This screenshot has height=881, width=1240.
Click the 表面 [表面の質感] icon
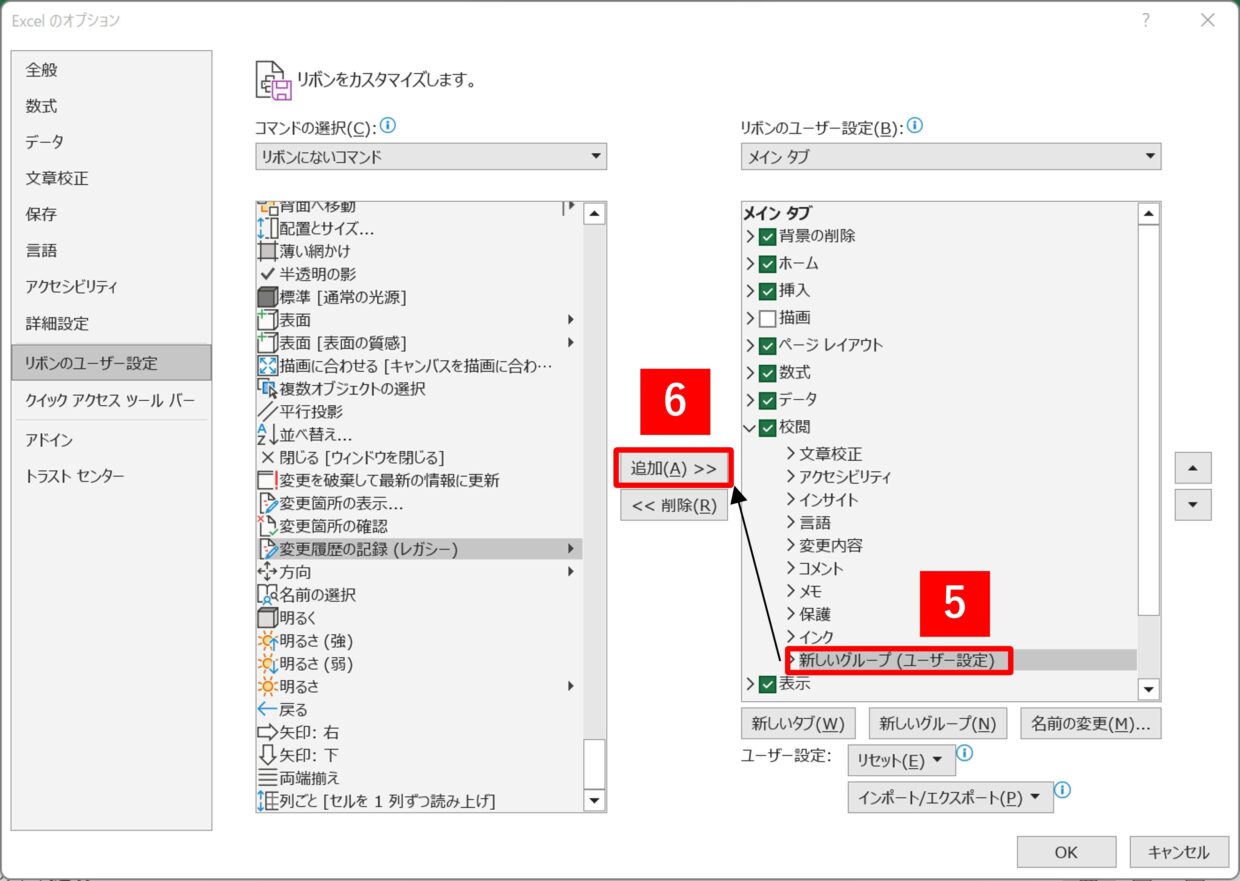click(x=267, y=343)
